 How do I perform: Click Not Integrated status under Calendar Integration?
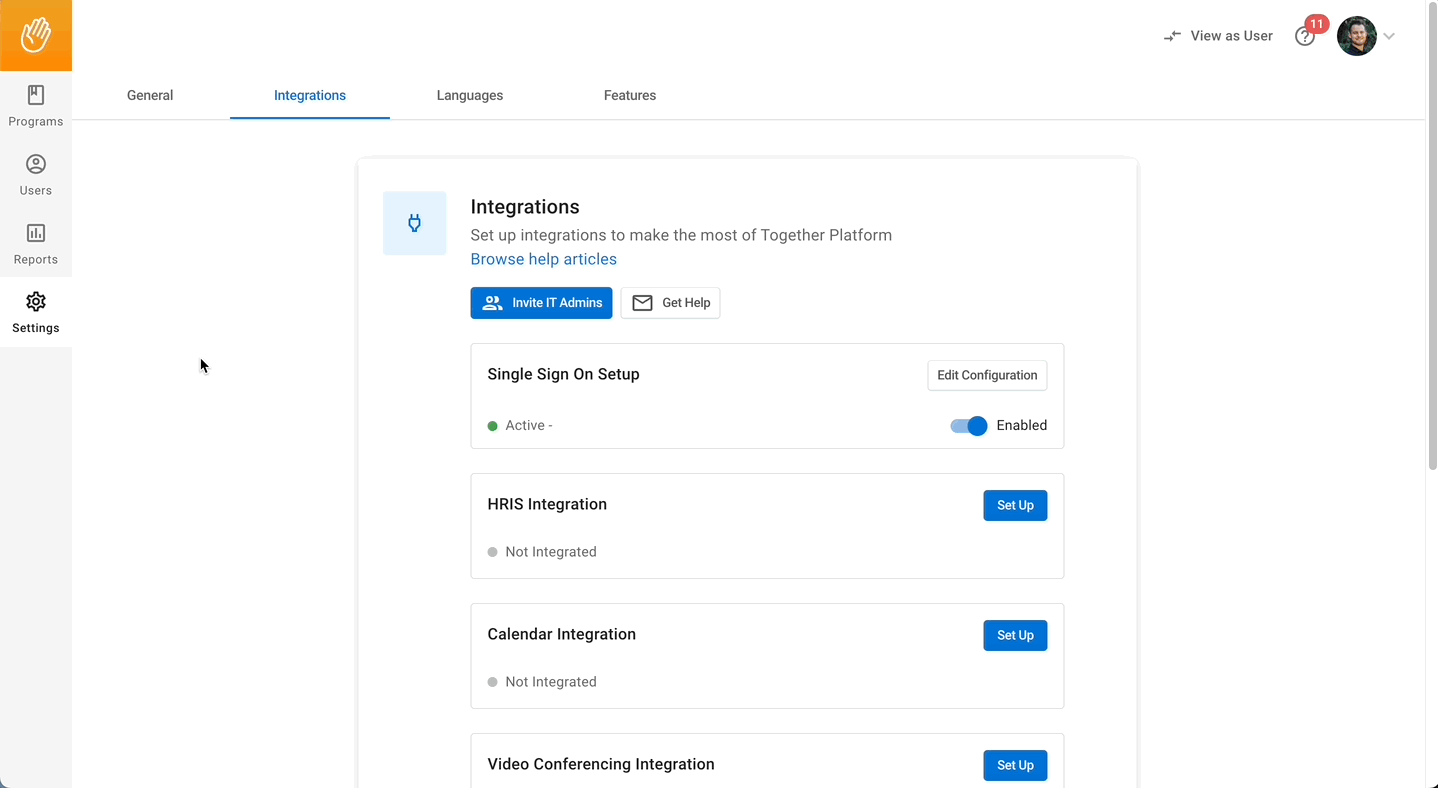click(x=542, y=682)
